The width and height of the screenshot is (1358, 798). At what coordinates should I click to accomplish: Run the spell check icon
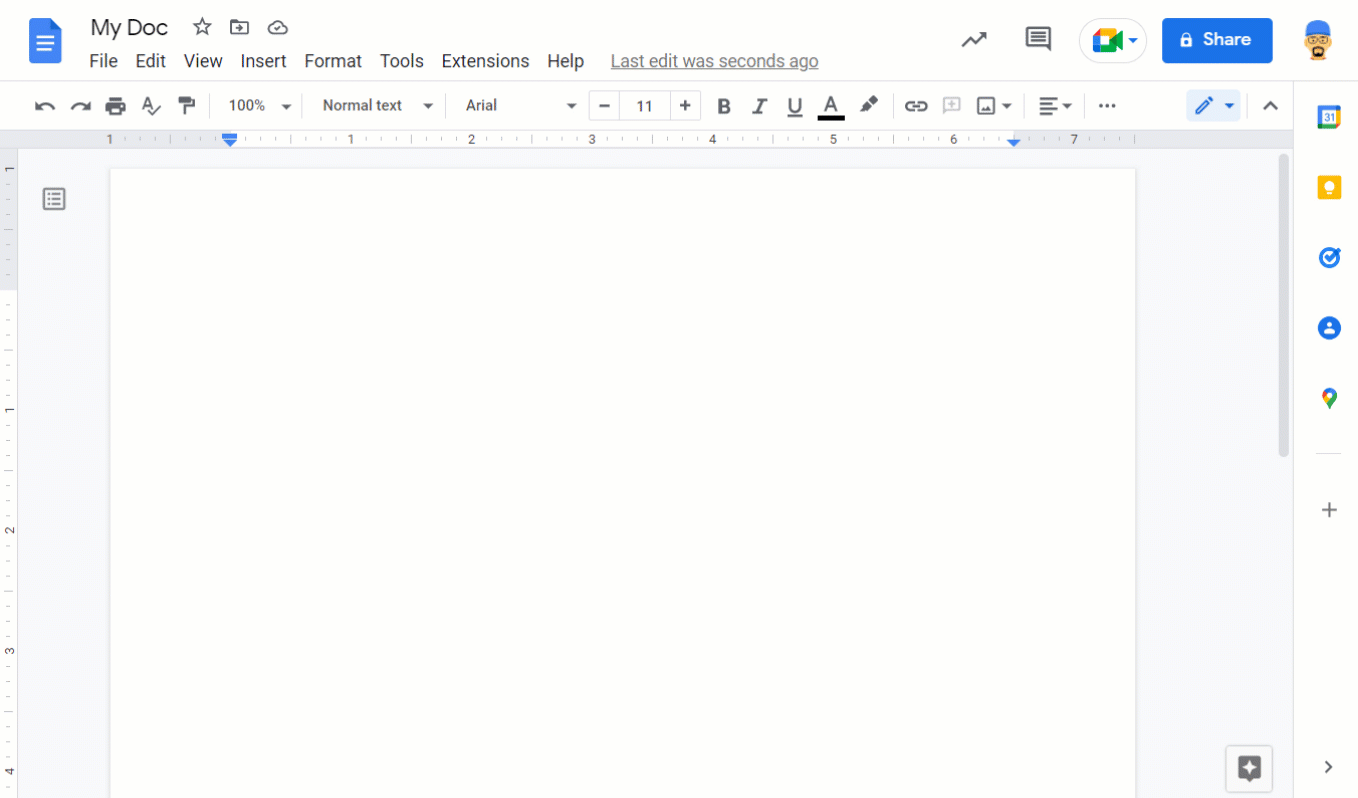151,106
